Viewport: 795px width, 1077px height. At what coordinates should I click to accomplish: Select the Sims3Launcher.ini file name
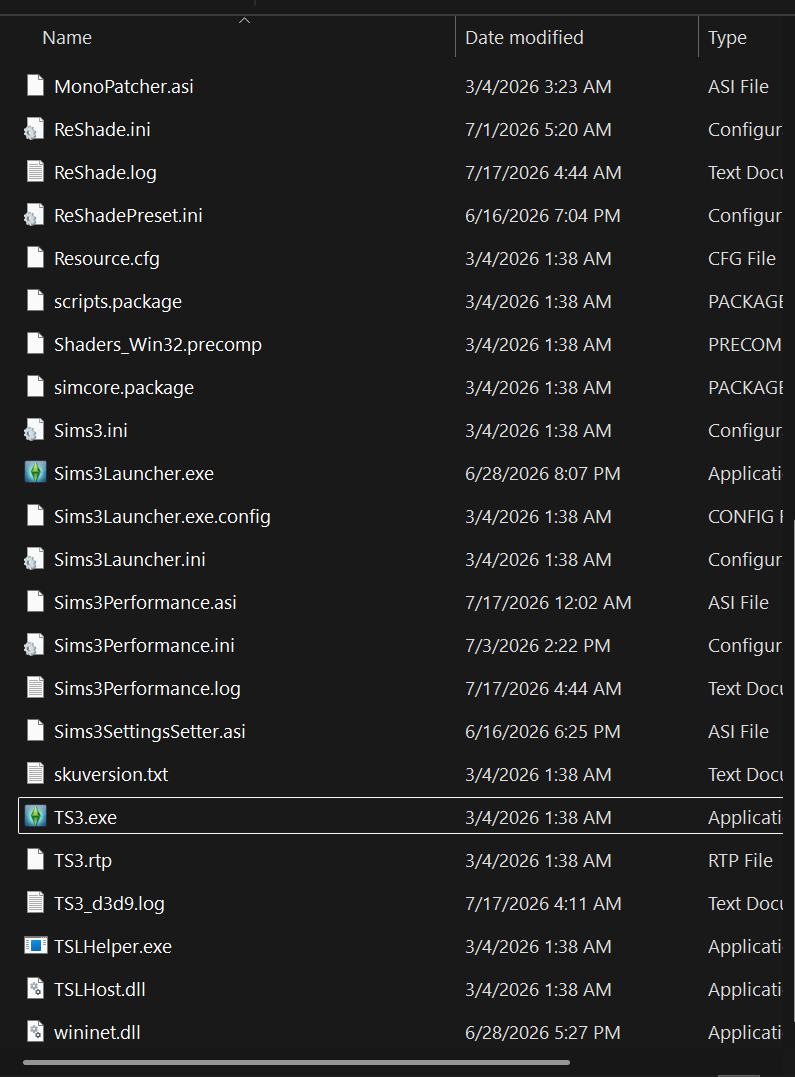(x=130, y=560)
